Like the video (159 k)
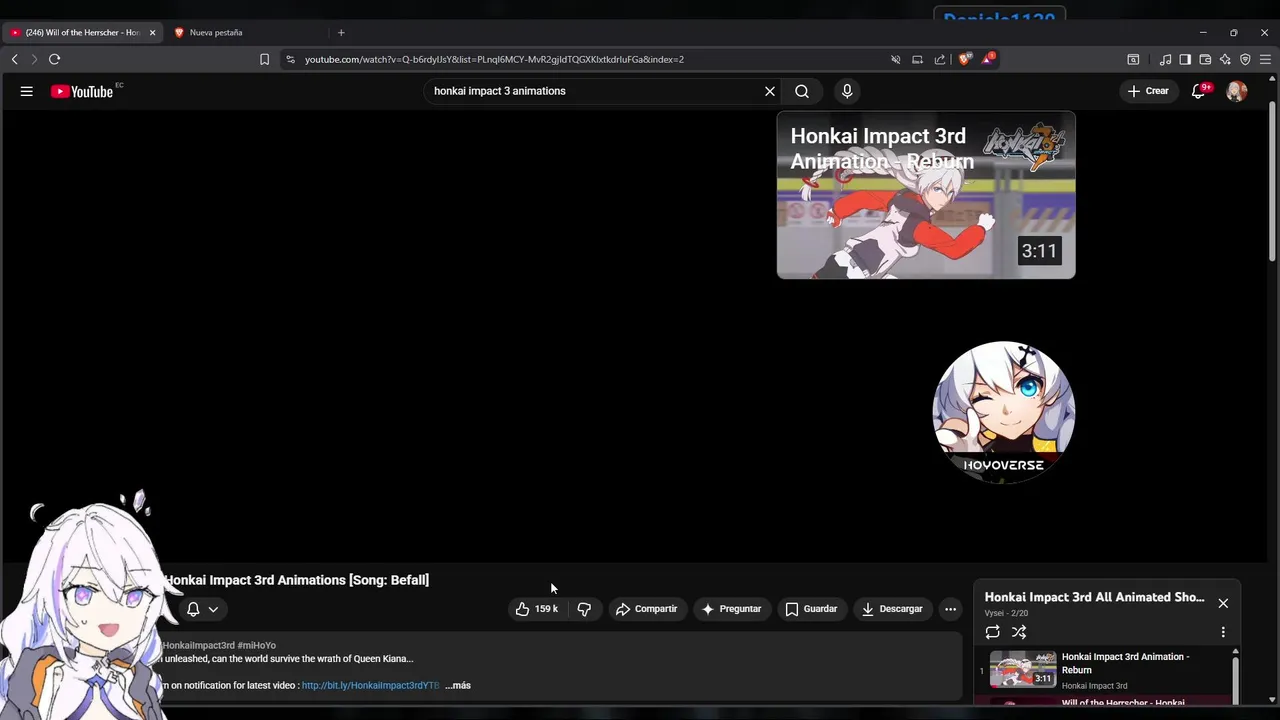This screenshot has height=720, width=1280. [x=537, y=609]
